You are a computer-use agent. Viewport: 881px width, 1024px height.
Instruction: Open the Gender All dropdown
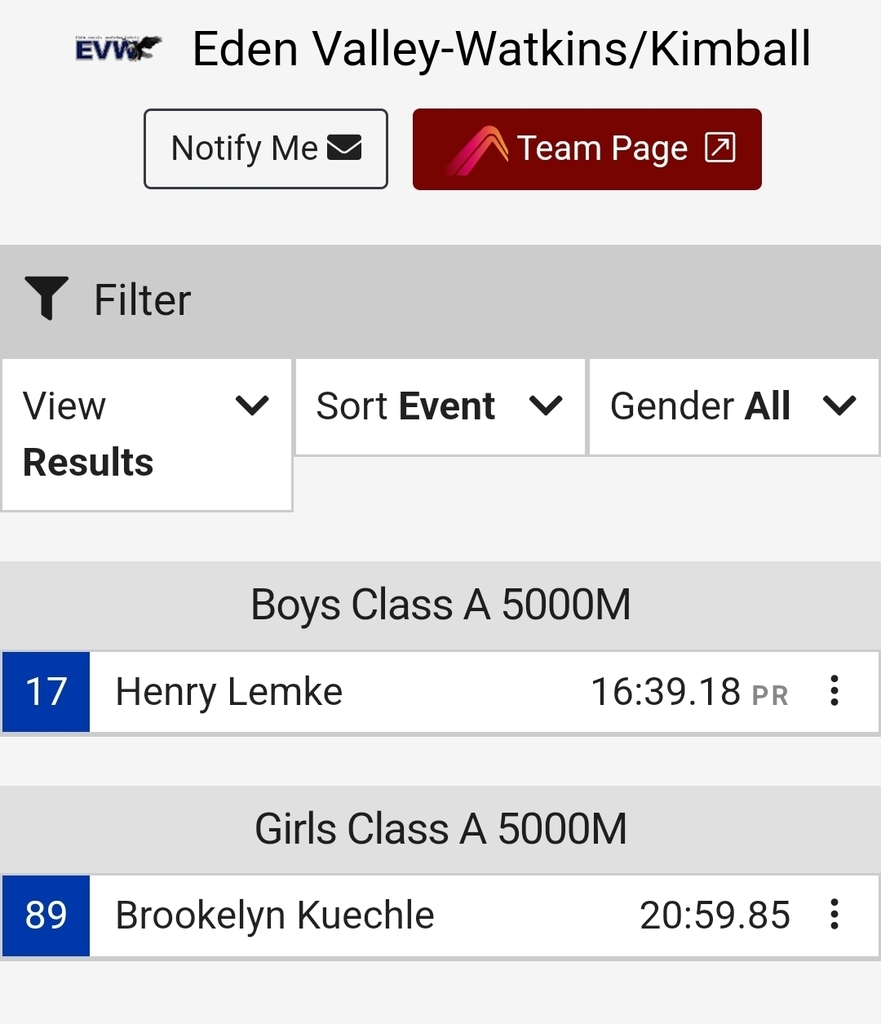(734, 406)
